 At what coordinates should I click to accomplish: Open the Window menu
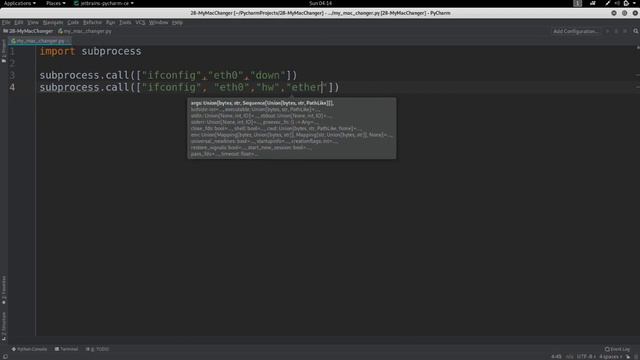coord(158,22)
